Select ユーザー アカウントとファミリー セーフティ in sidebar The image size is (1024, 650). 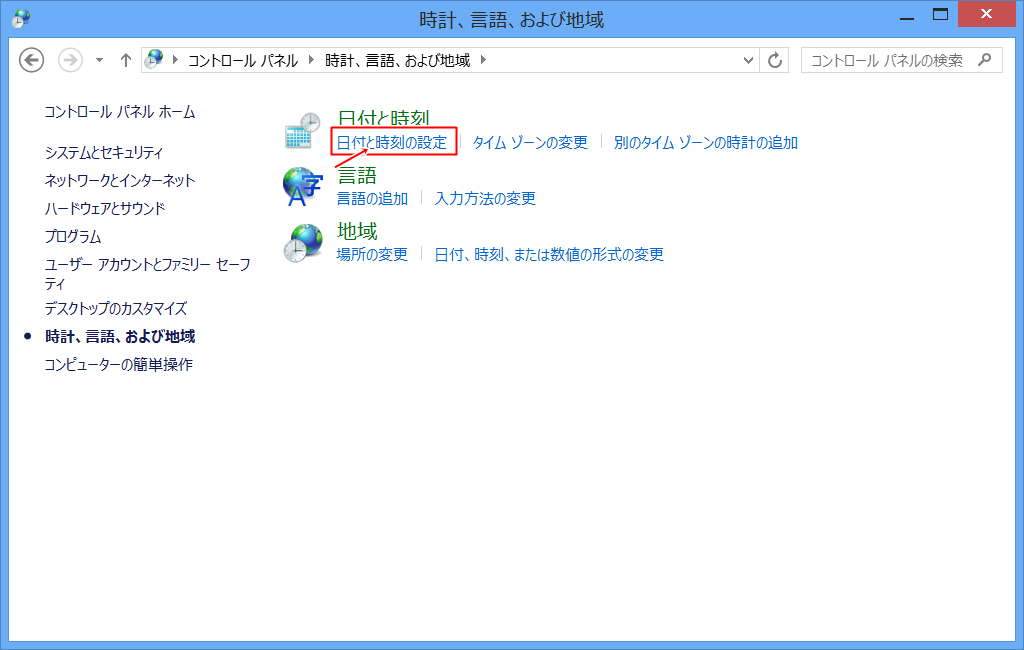[148, 274]
